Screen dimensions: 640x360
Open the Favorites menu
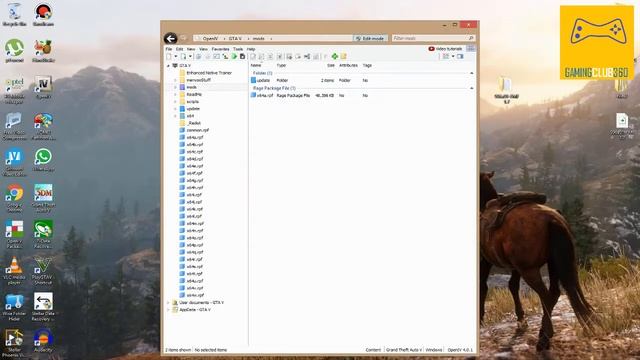click(x=220, y=49)
